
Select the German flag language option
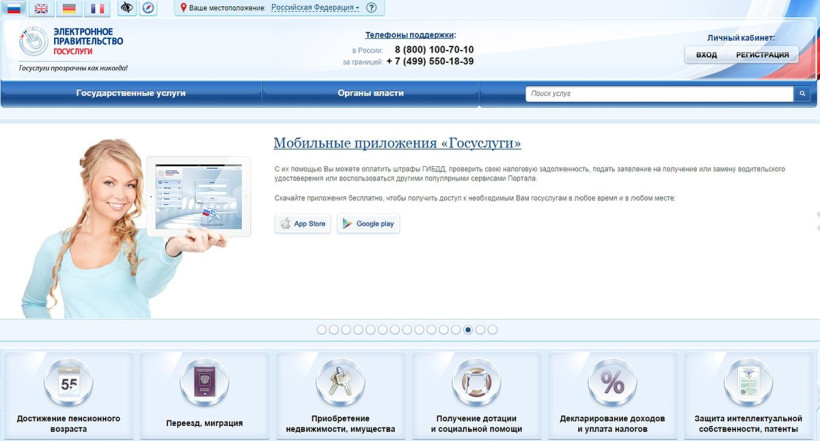(x=69, y=8)
